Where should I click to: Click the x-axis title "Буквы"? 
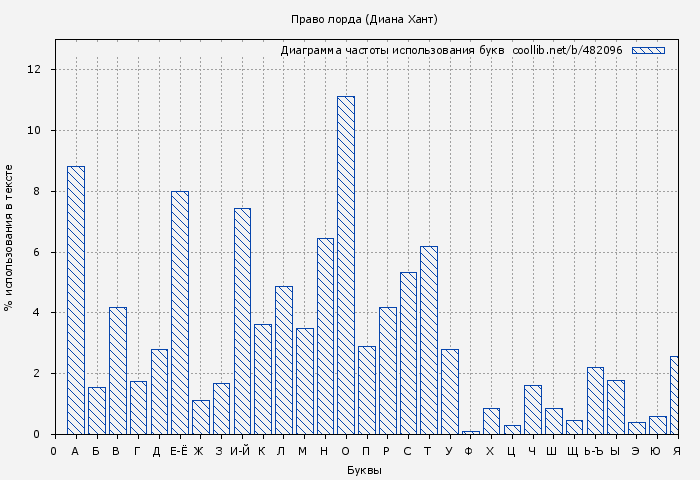[364, 470]
